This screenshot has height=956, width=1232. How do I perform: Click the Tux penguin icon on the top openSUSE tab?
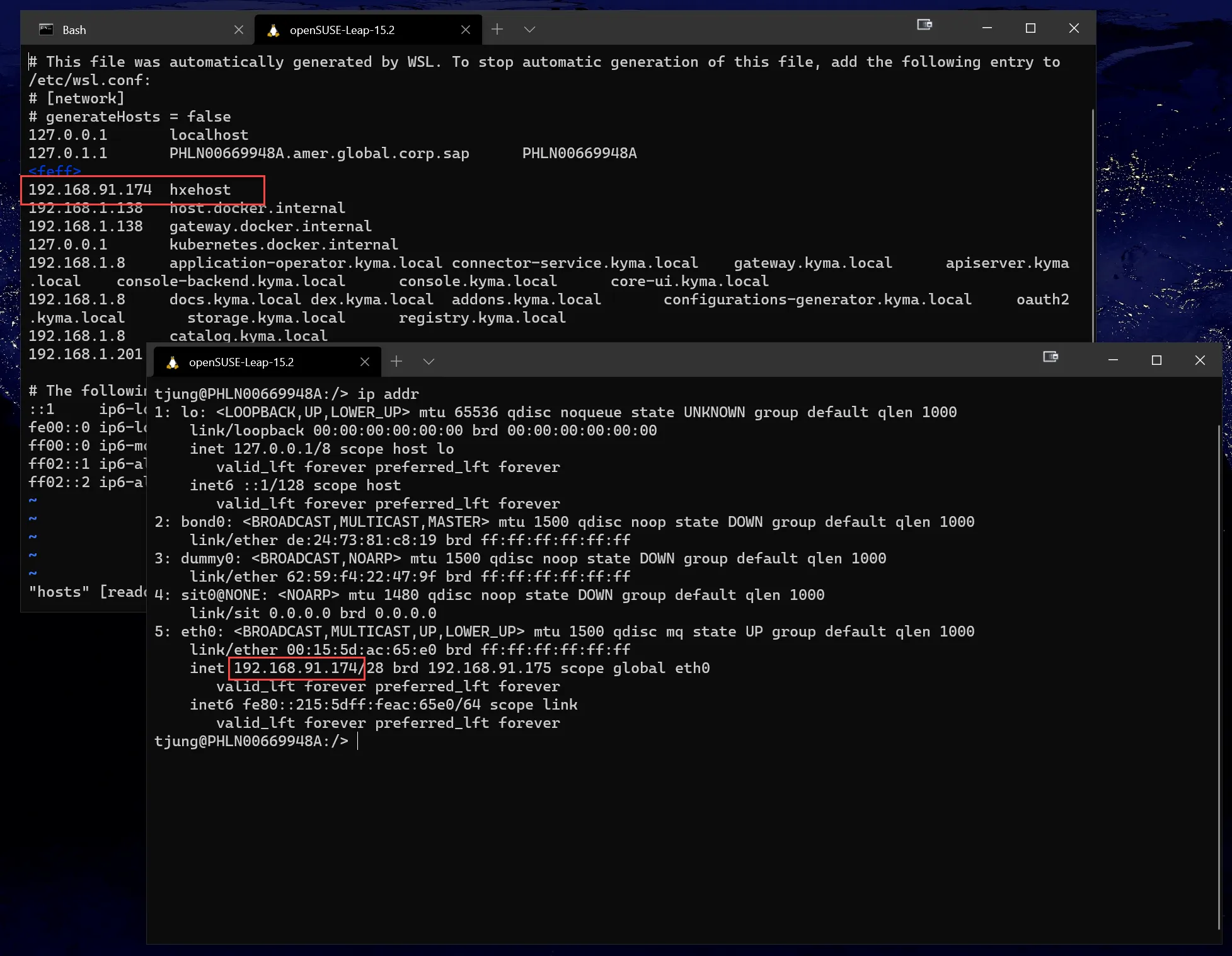(x=273, y=29)
